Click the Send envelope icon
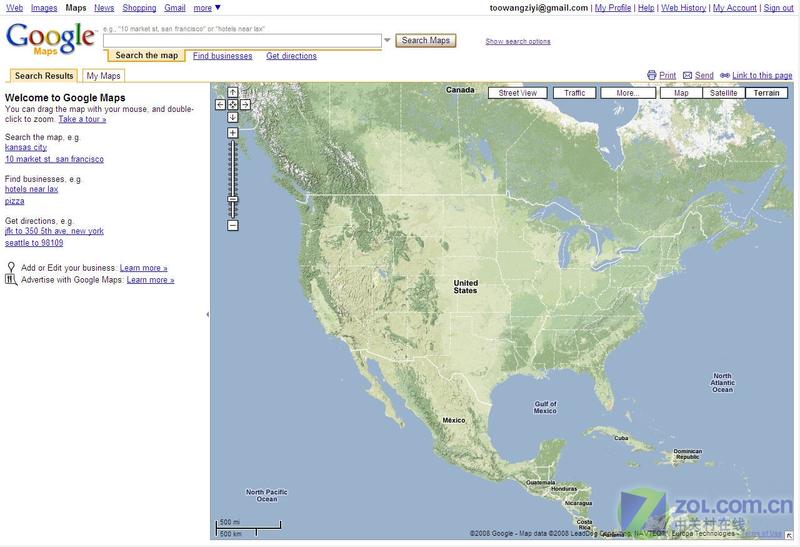The height and width of the screenshot is (547, 800). (687, 76)
